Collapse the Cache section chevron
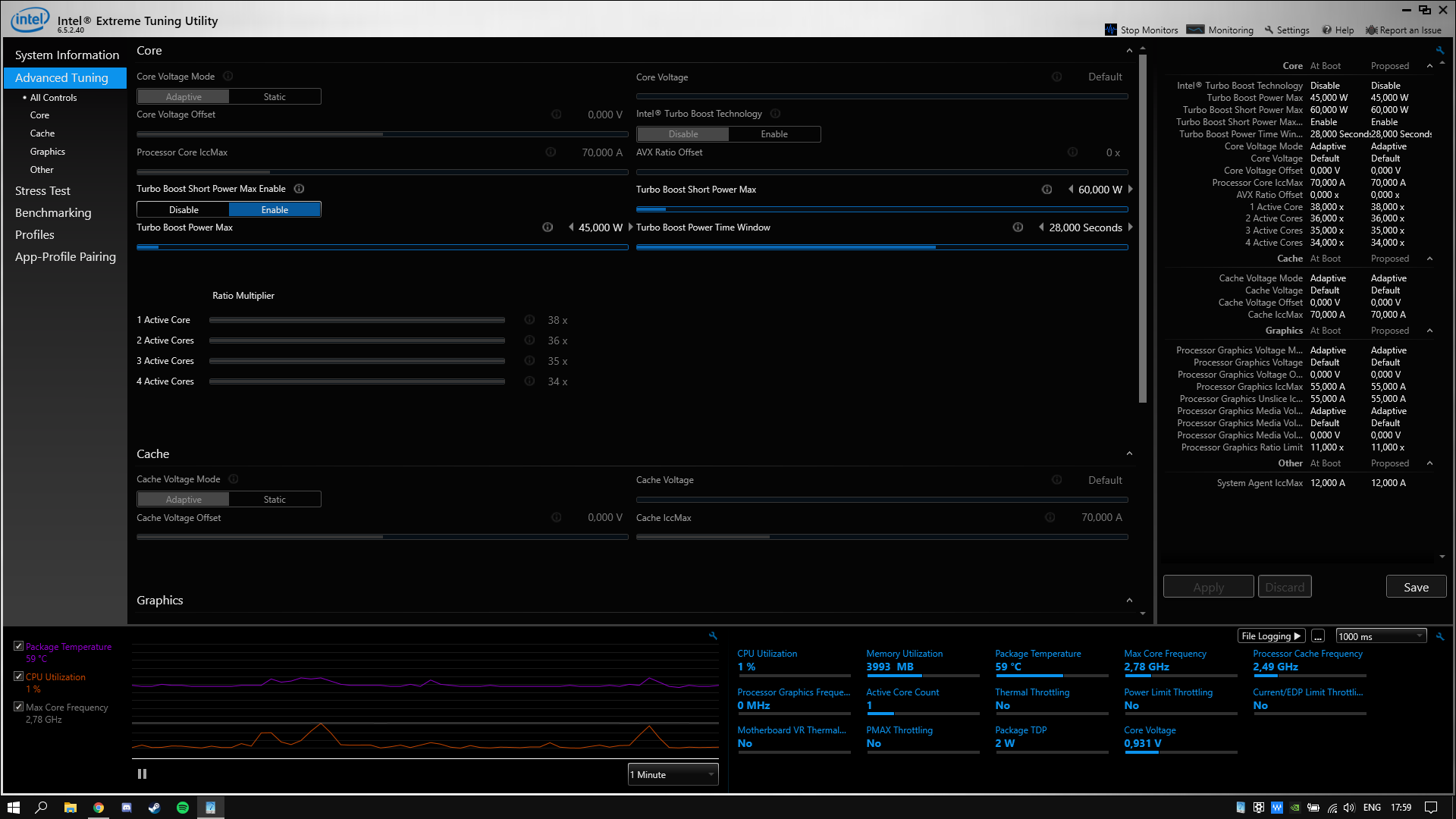1456x819 pixels. tap(1129, 454)
